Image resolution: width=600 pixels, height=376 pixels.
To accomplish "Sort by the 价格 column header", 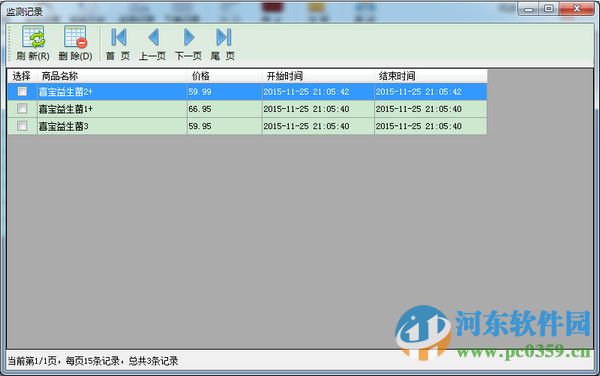I will click(224, 76).
